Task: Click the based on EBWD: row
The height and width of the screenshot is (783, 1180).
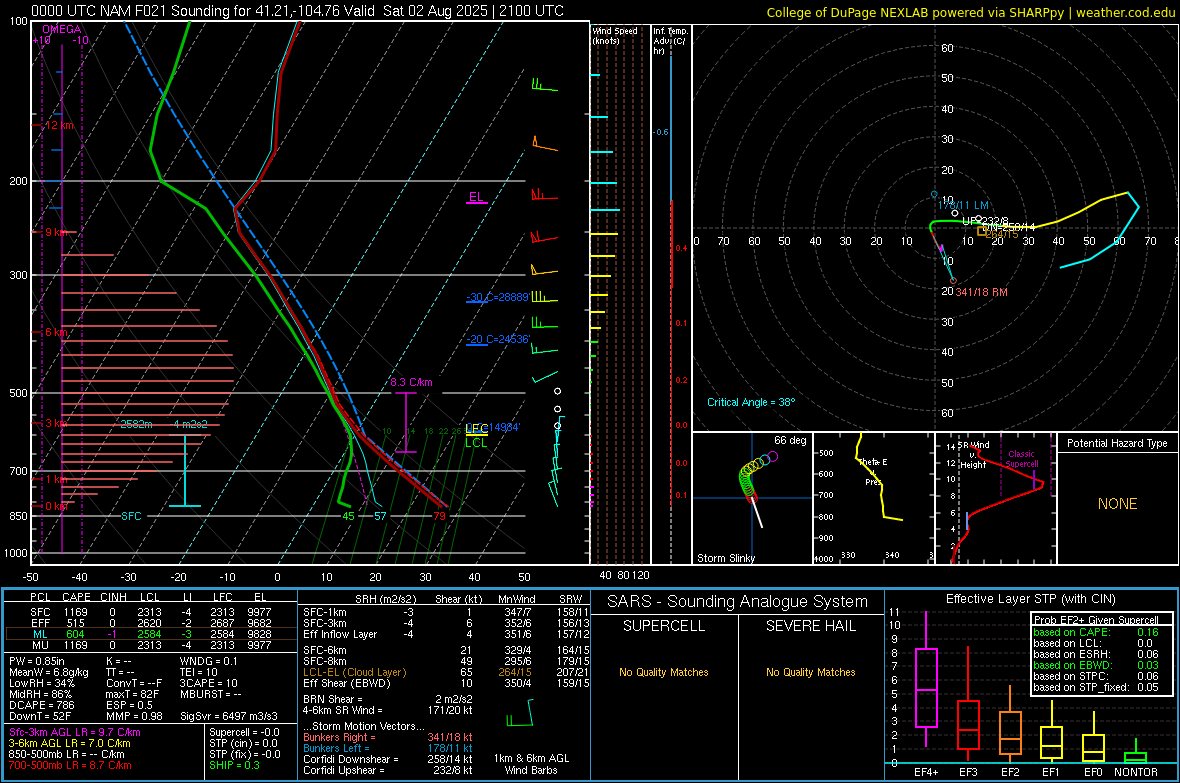Action: click(1096, 666)
